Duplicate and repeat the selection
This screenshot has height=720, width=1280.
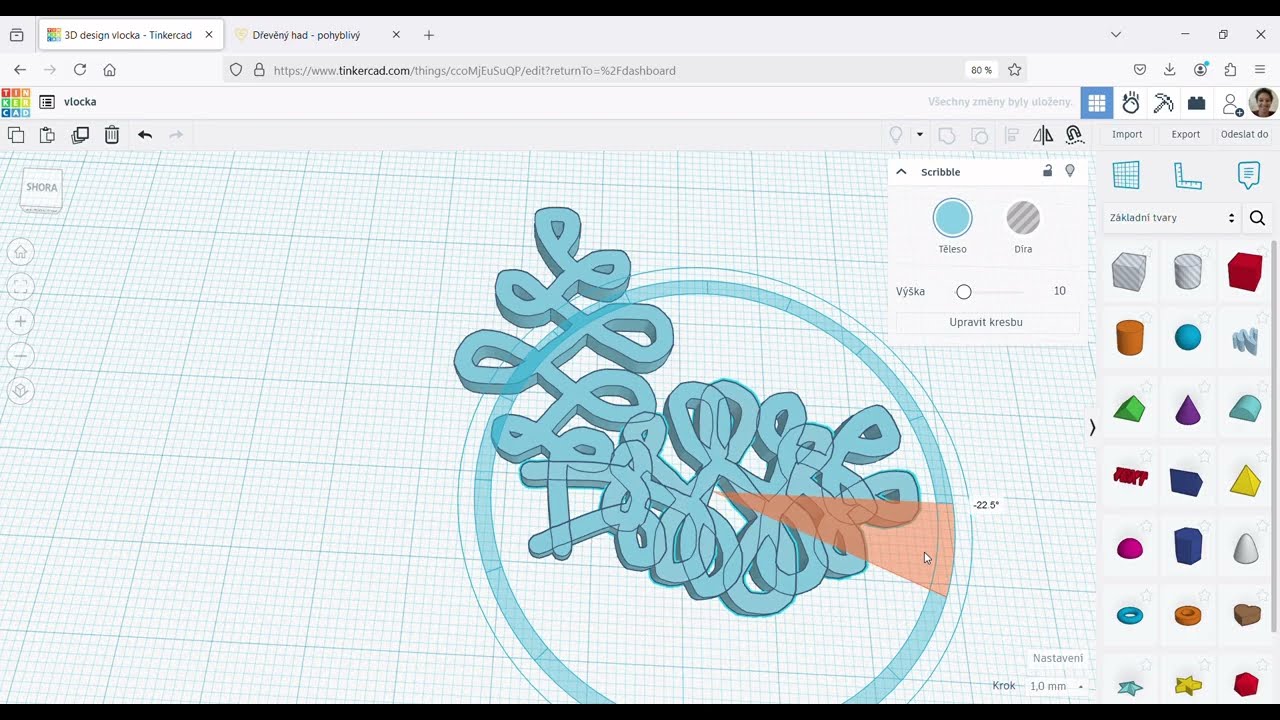(80, 135)
